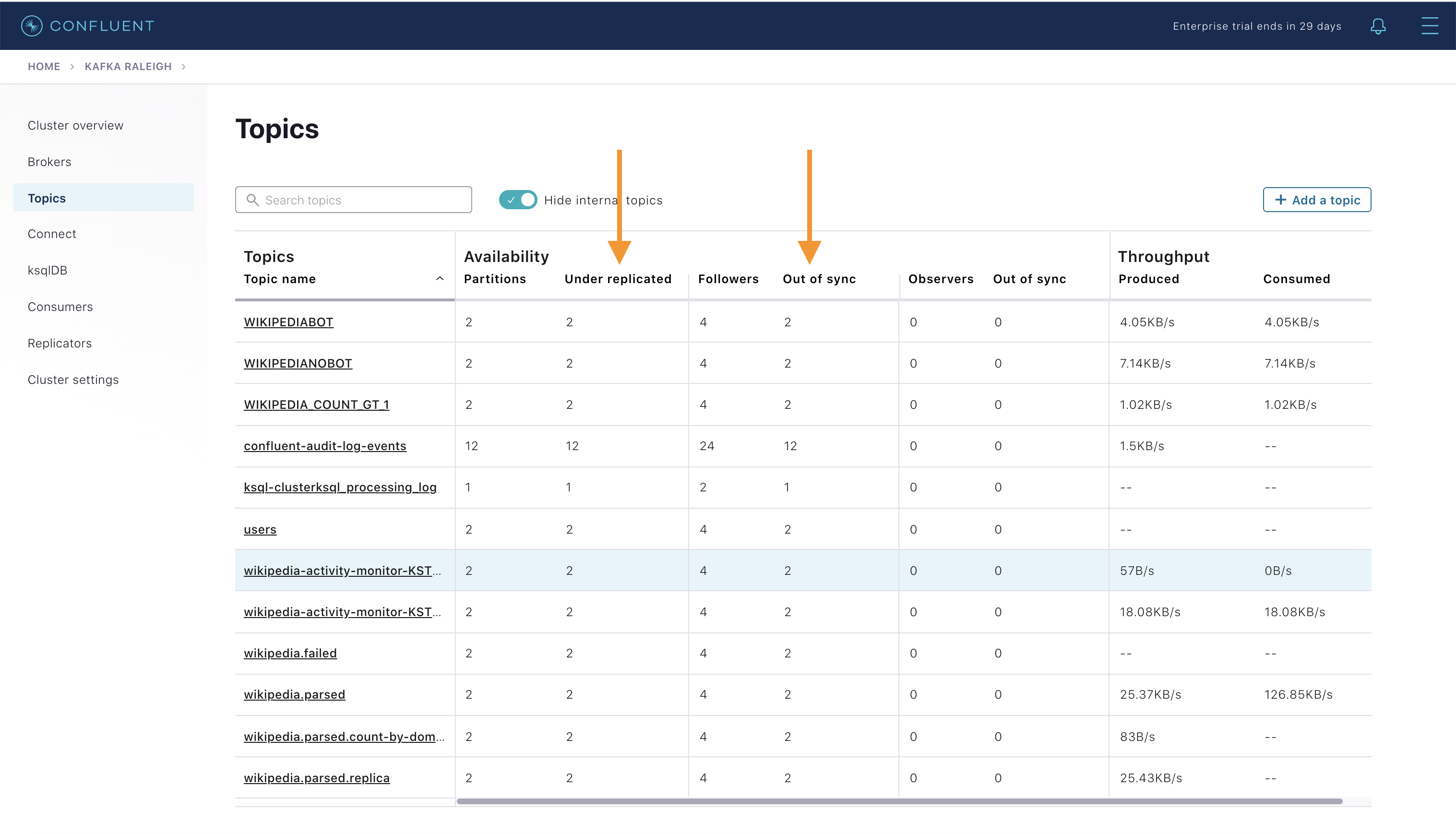1456x834 pixels.
Task: Open WIKIPEDIA_COUNT_GT_1 topic
Action: 317,405
